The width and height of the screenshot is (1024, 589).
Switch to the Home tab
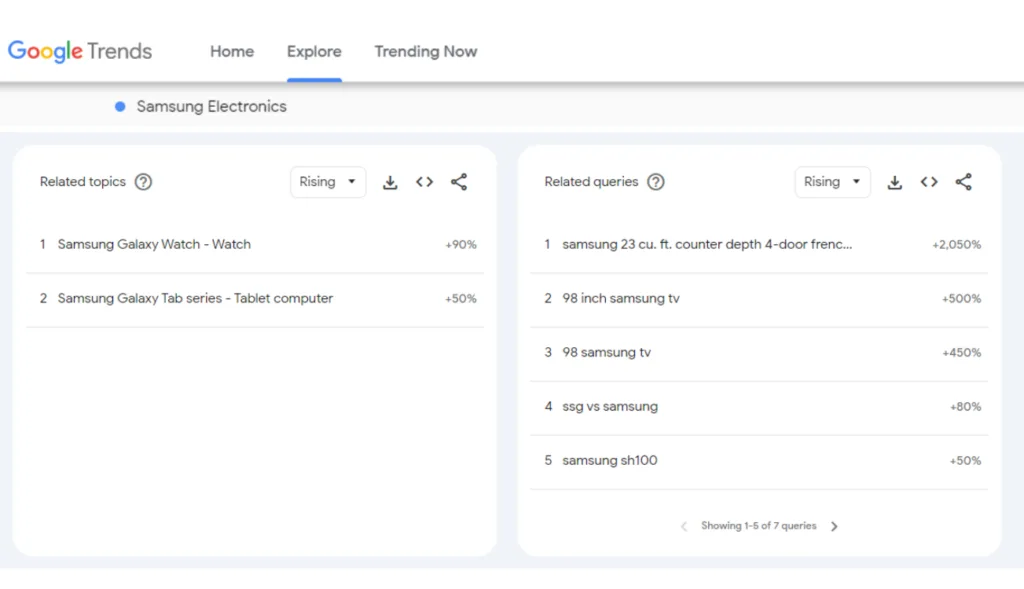[x=231, y=51]
